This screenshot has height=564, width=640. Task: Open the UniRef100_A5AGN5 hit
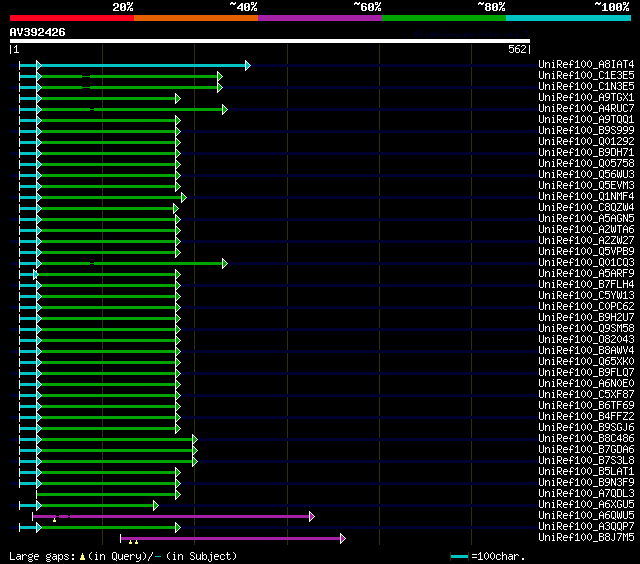(x=586, y=219)
